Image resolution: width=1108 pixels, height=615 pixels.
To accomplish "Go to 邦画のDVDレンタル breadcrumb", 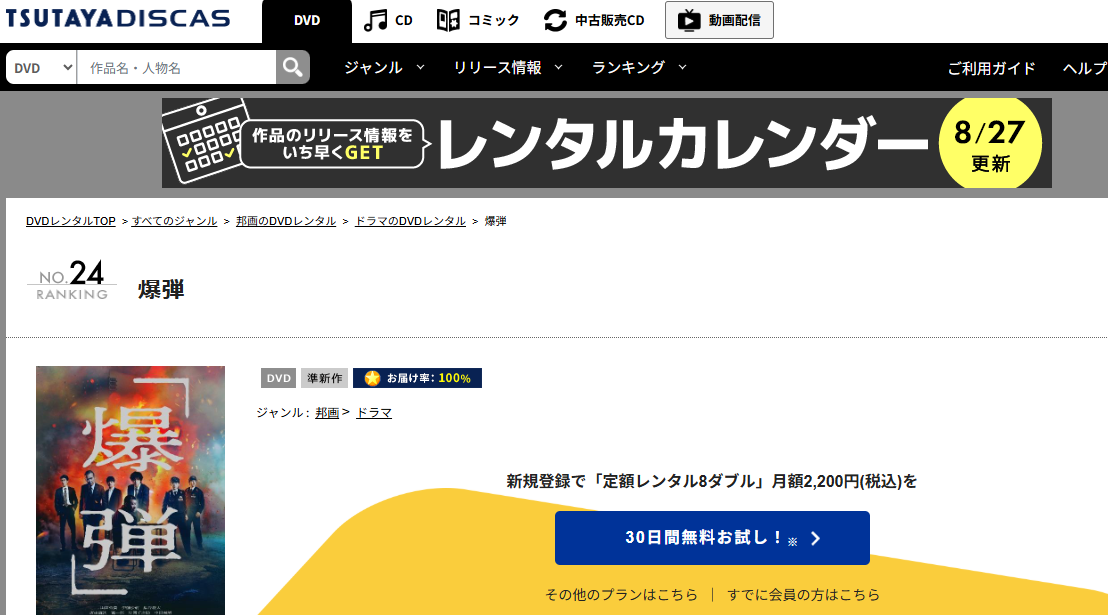I will coord(285,221).
